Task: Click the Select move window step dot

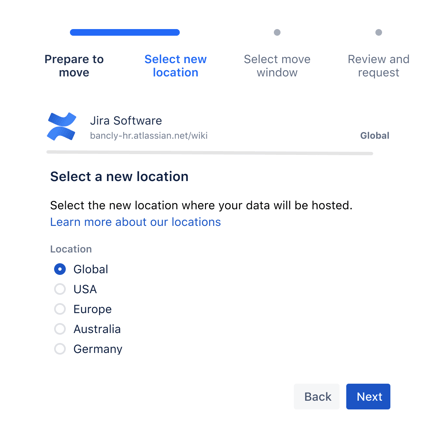Action: (x=277, y=32)
